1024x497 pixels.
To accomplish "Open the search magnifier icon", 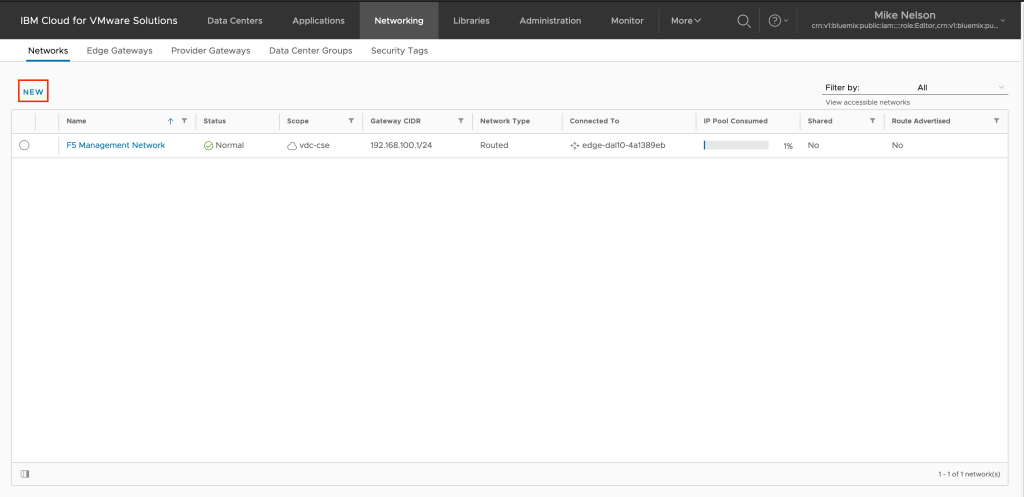I will pyautogui.click(x=743, y=21).
